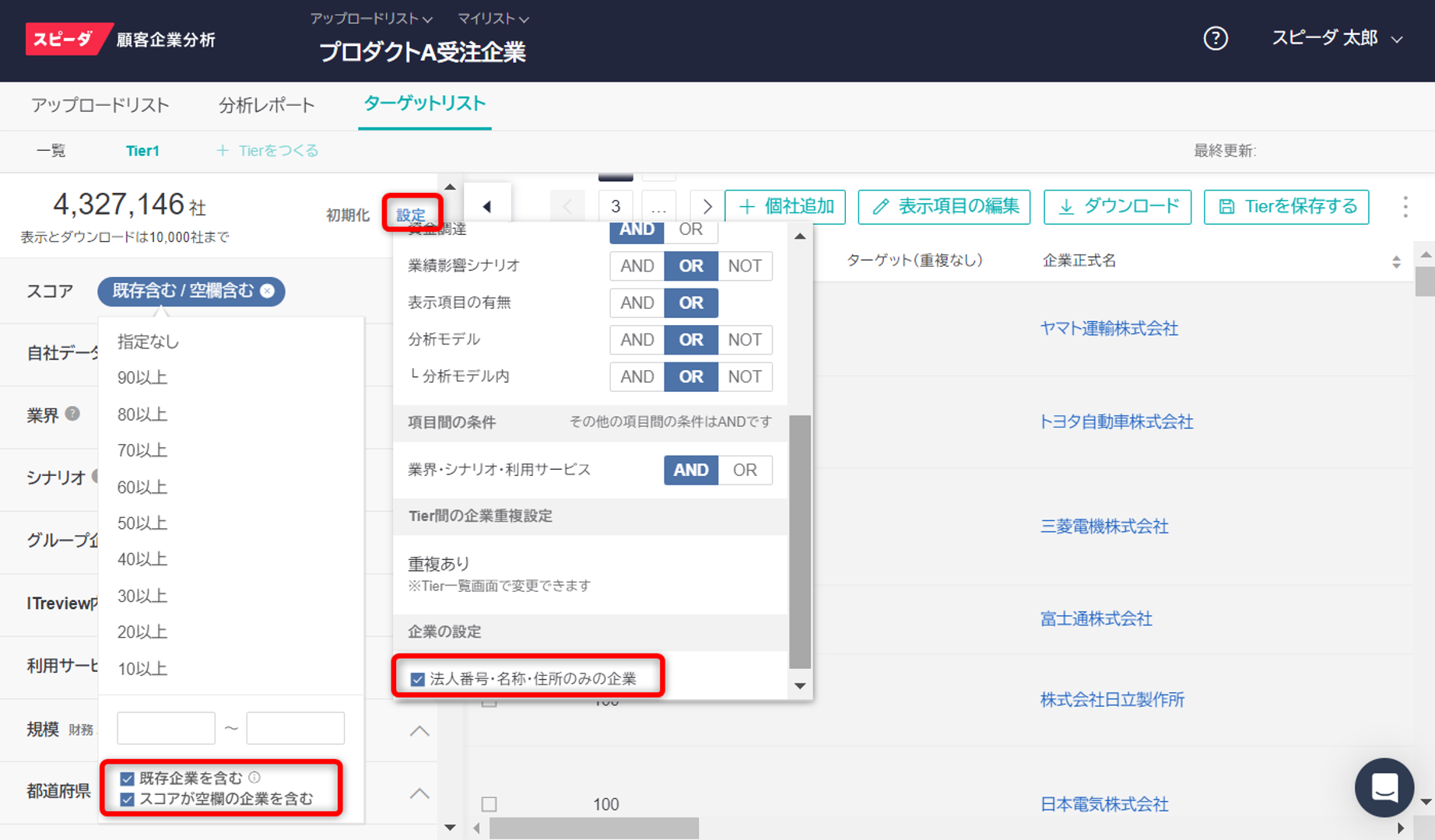Open the マイリスト dropdown
Viewport: 1435px width, 840px height.
(x=492, y=18)
